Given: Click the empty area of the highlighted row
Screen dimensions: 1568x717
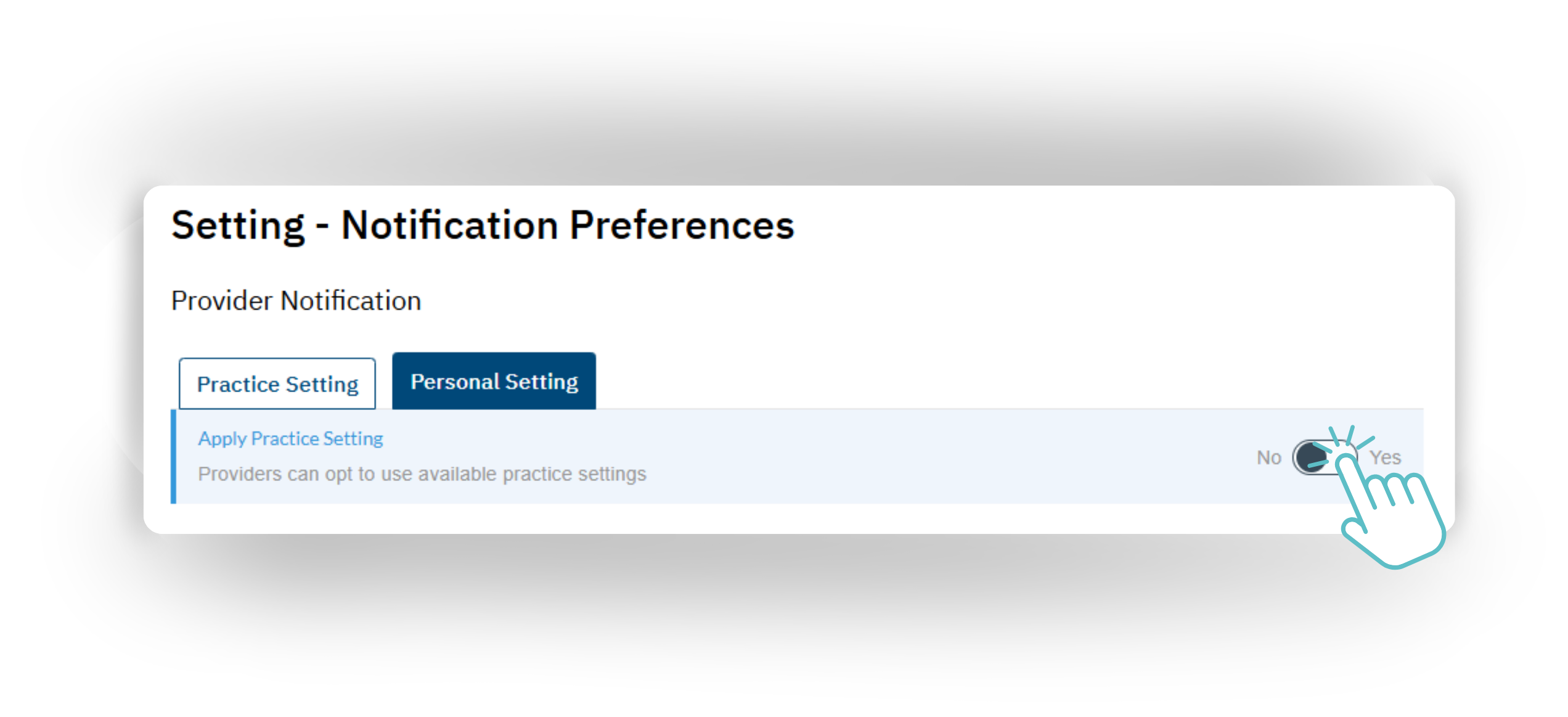Looking at the screenshot, I should click(925, 456).
